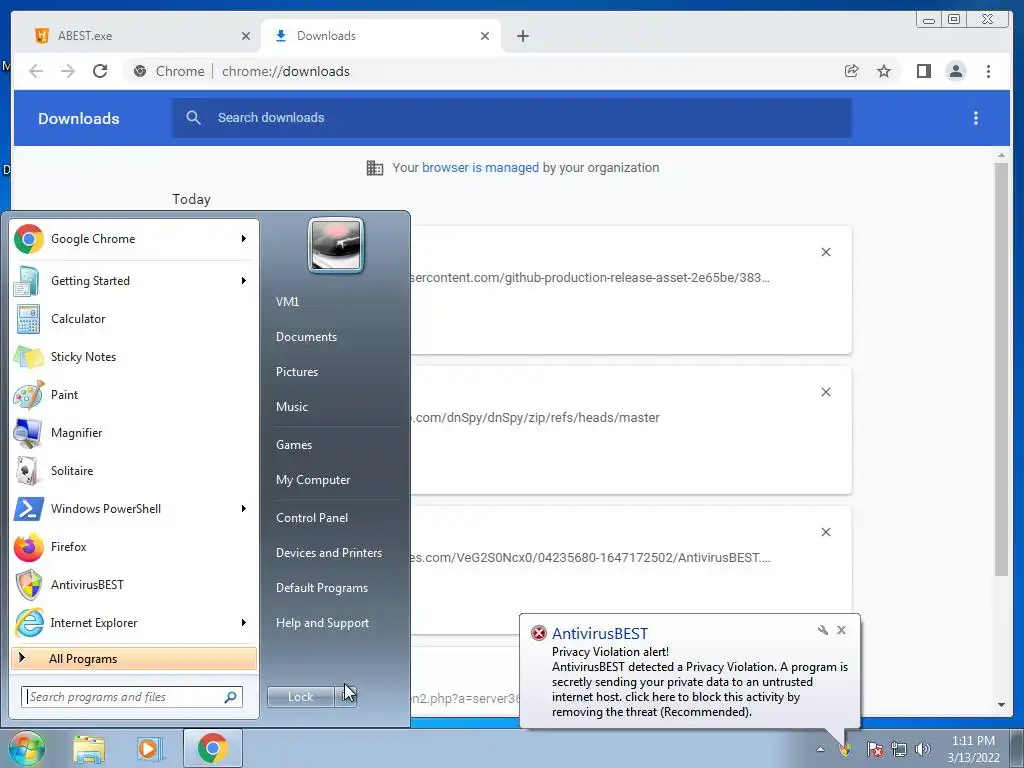Screen dimensions: 1024x768
Task: Open Default Programs
Action: click(x=321, y=588)
